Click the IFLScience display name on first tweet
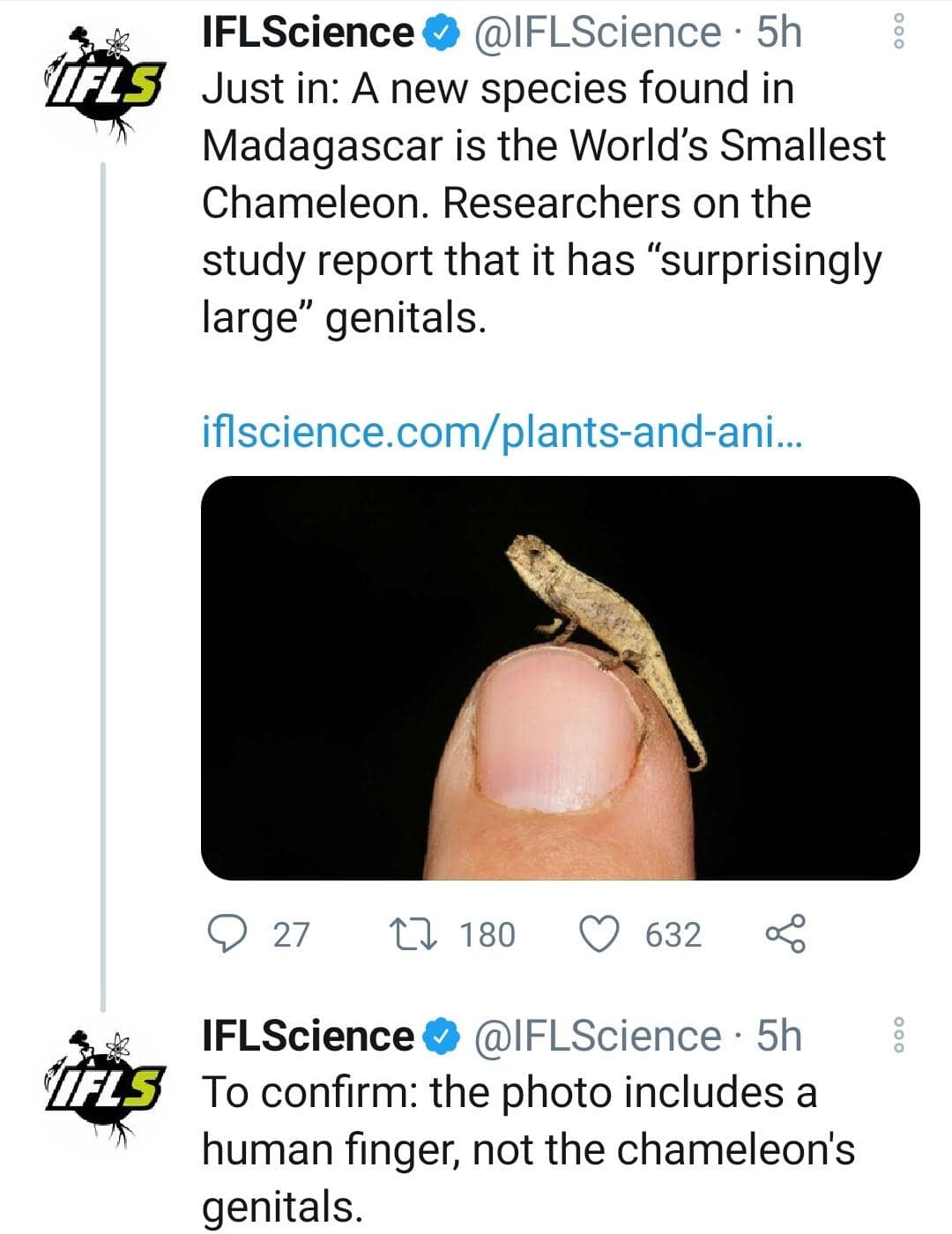The width and height of the screenshot is (952, 1234). [x=308, y=33]
